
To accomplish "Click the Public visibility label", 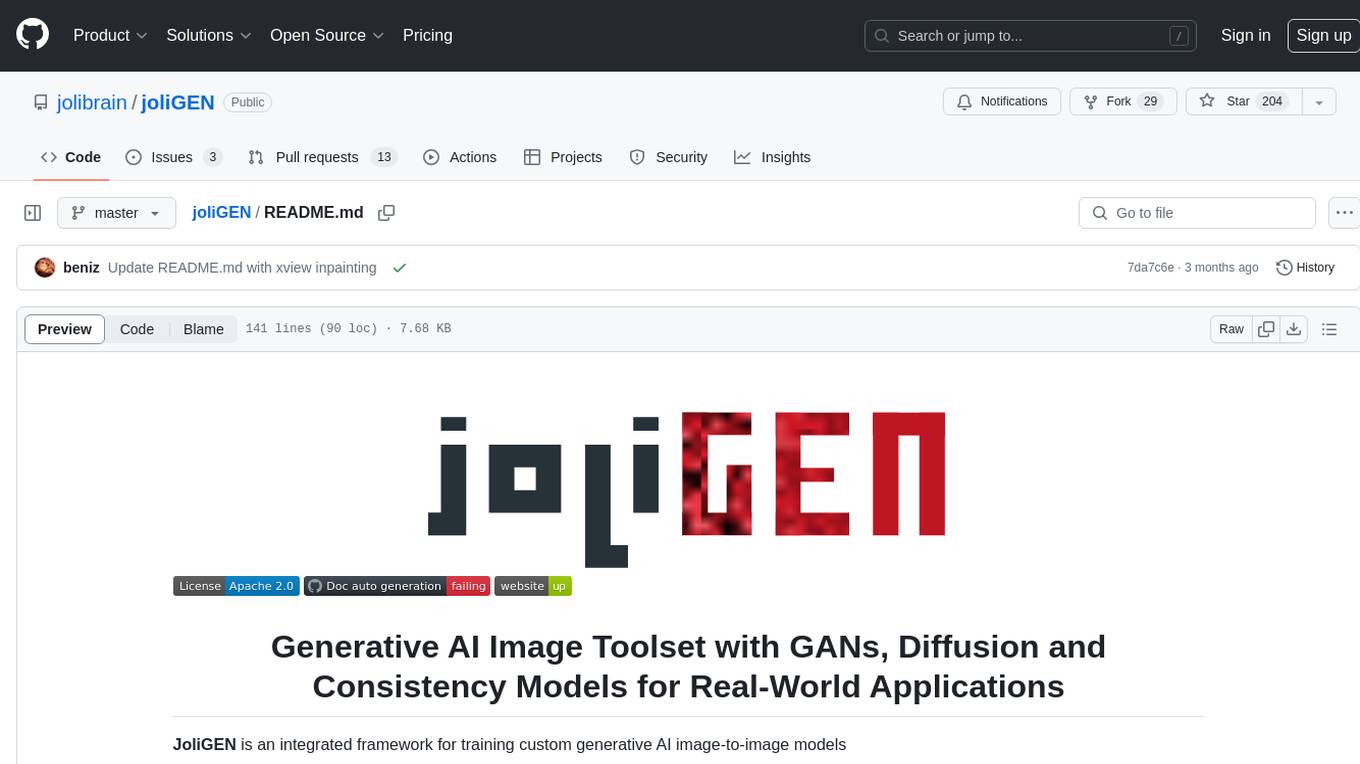I will [247, 102].
